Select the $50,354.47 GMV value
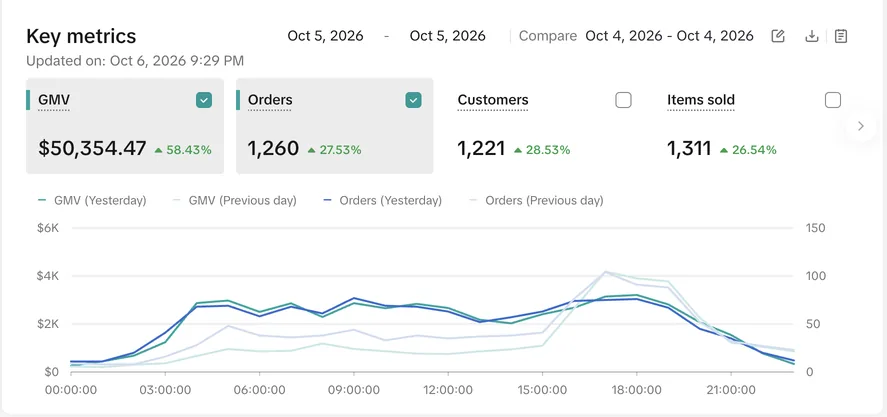 92,149
